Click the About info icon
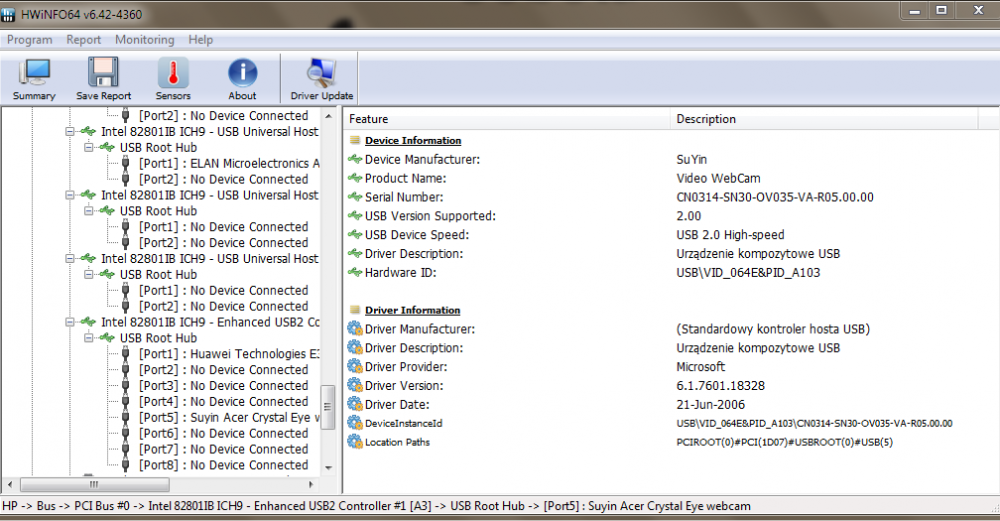This screenshot has height=521, width=1000. coord(242,78)
